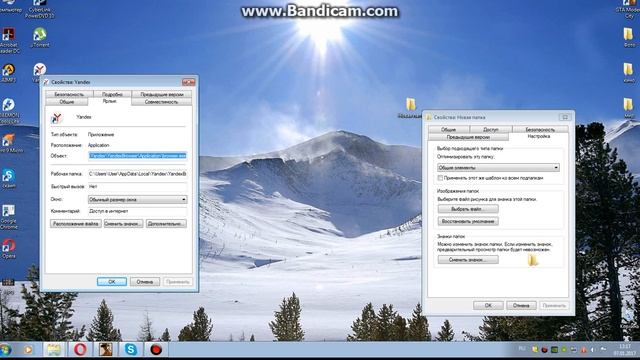Open the Общие tab in folder properties
640x360 pixels.
(448, 129)
